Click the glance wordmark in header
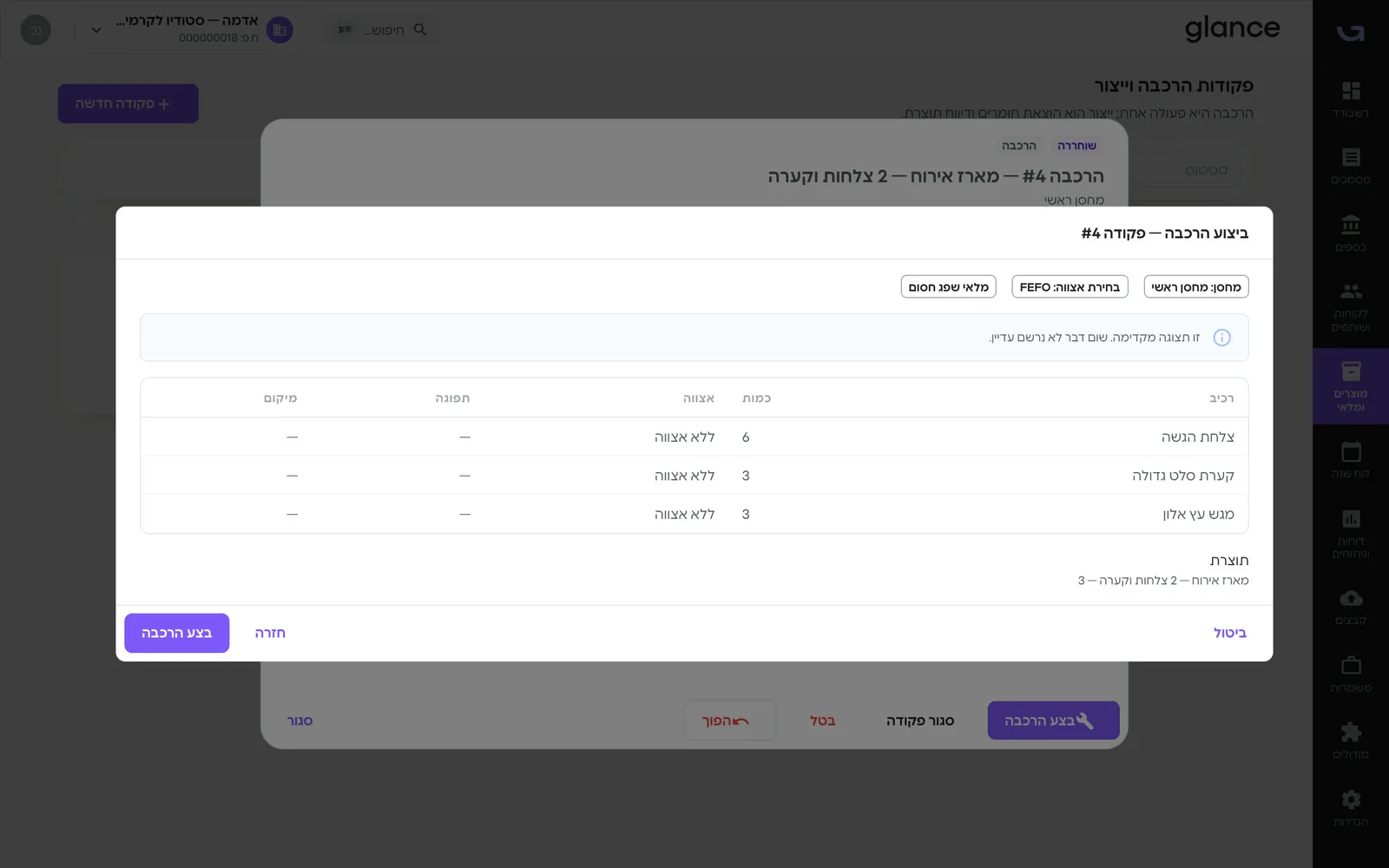This screenshot has height=868, width=1389. coord(1233,30)
